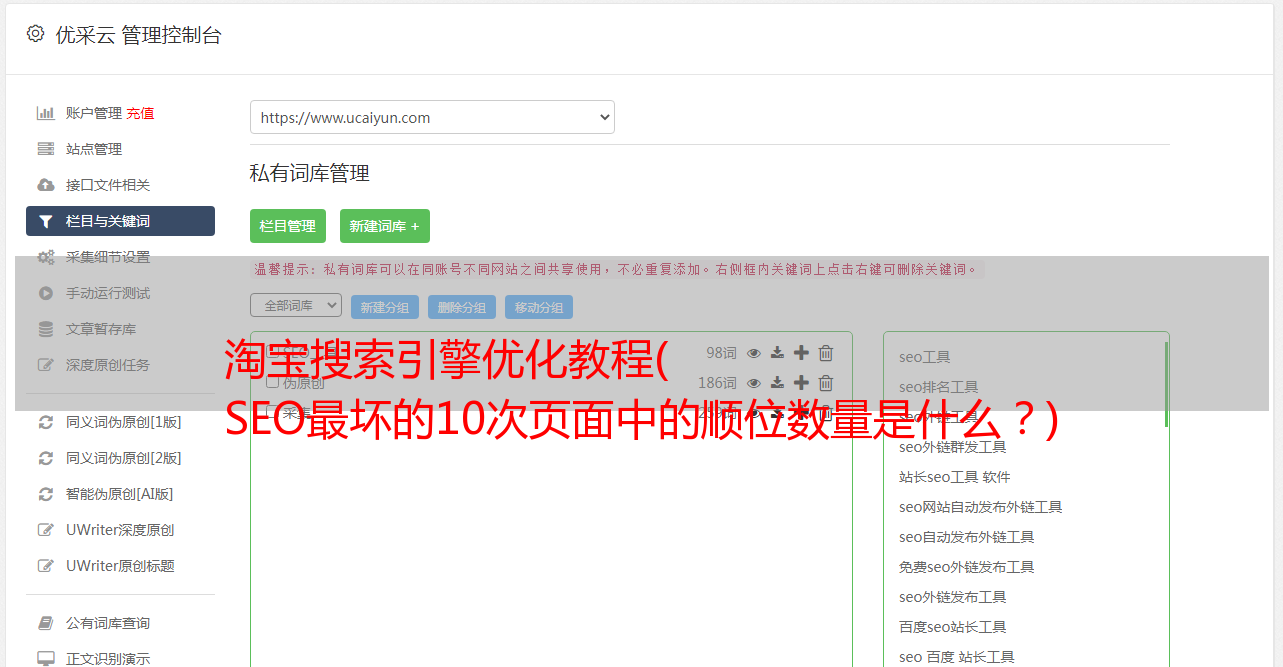Select the keyword seo外链发布工具

point(952,597)
